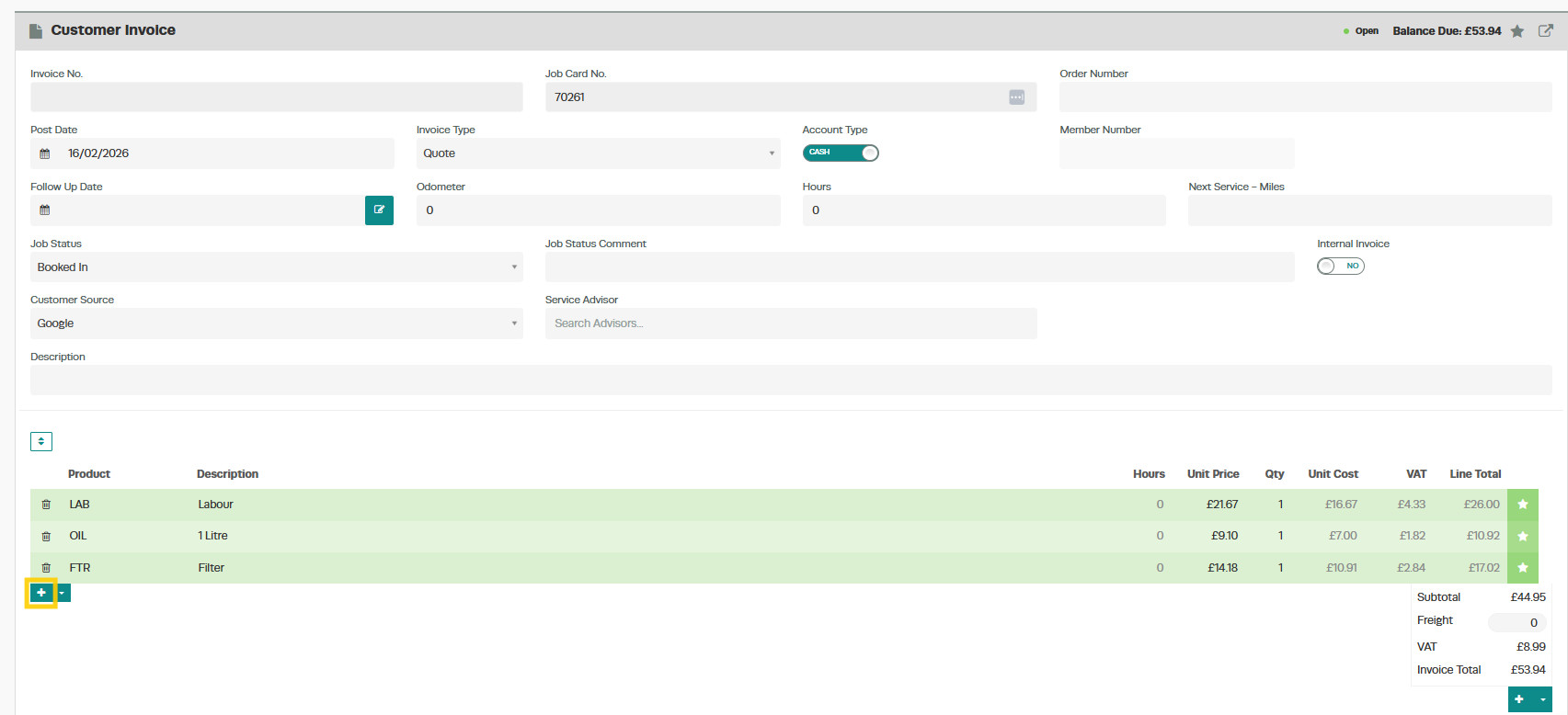The height and width of the screenshot is (715, 1568).
Task: Toggle the Internal Invoice NO switch
Action: 1341,266
